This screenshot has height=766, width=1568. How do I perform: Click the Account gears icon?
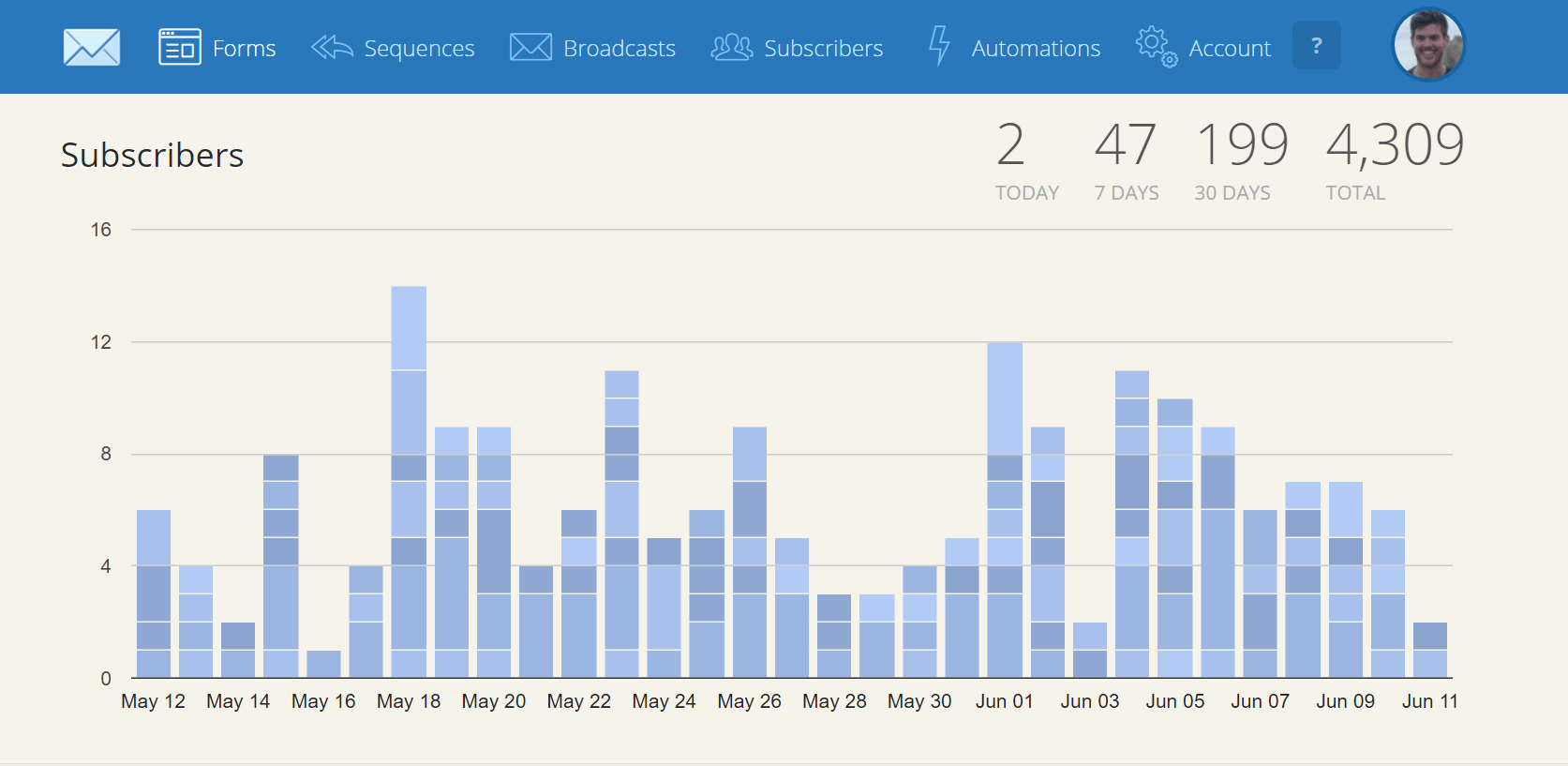pyautogui.click(x=1156, y=46)
